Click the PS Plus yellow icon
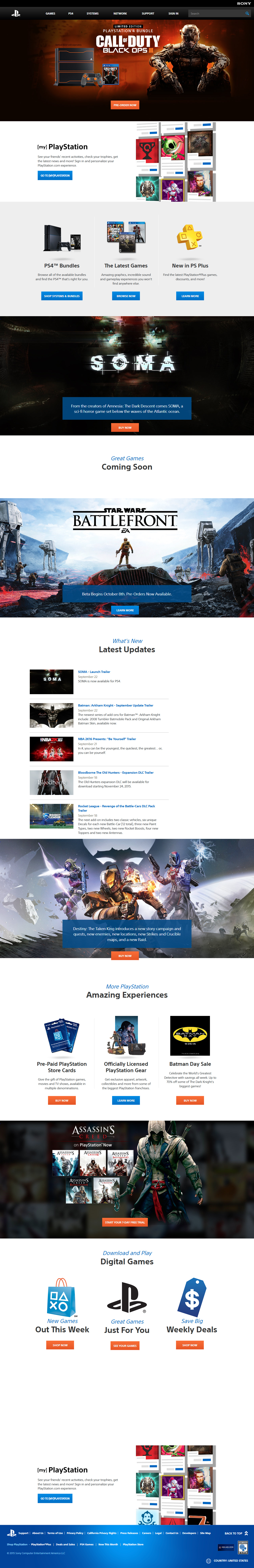Image resolution: width=254 pixels, height=1568 pixels. (190, 237)
